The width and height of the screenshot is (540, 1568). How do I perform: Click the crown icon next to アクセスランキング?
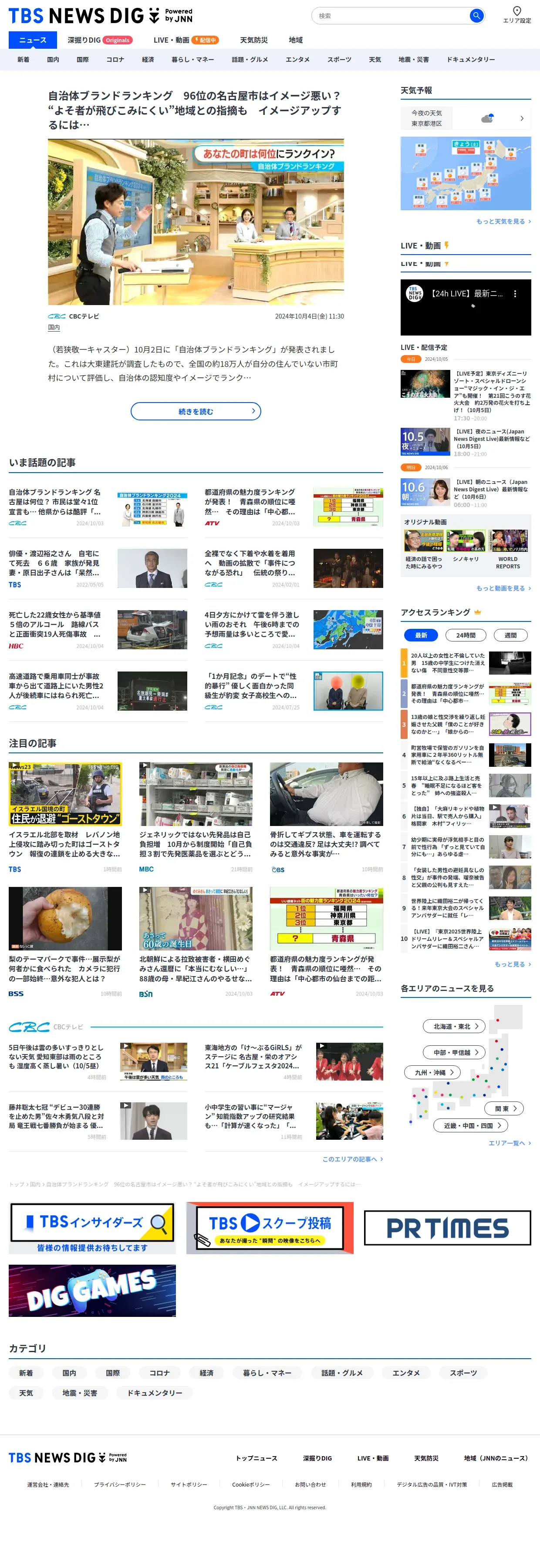(477, 612)
